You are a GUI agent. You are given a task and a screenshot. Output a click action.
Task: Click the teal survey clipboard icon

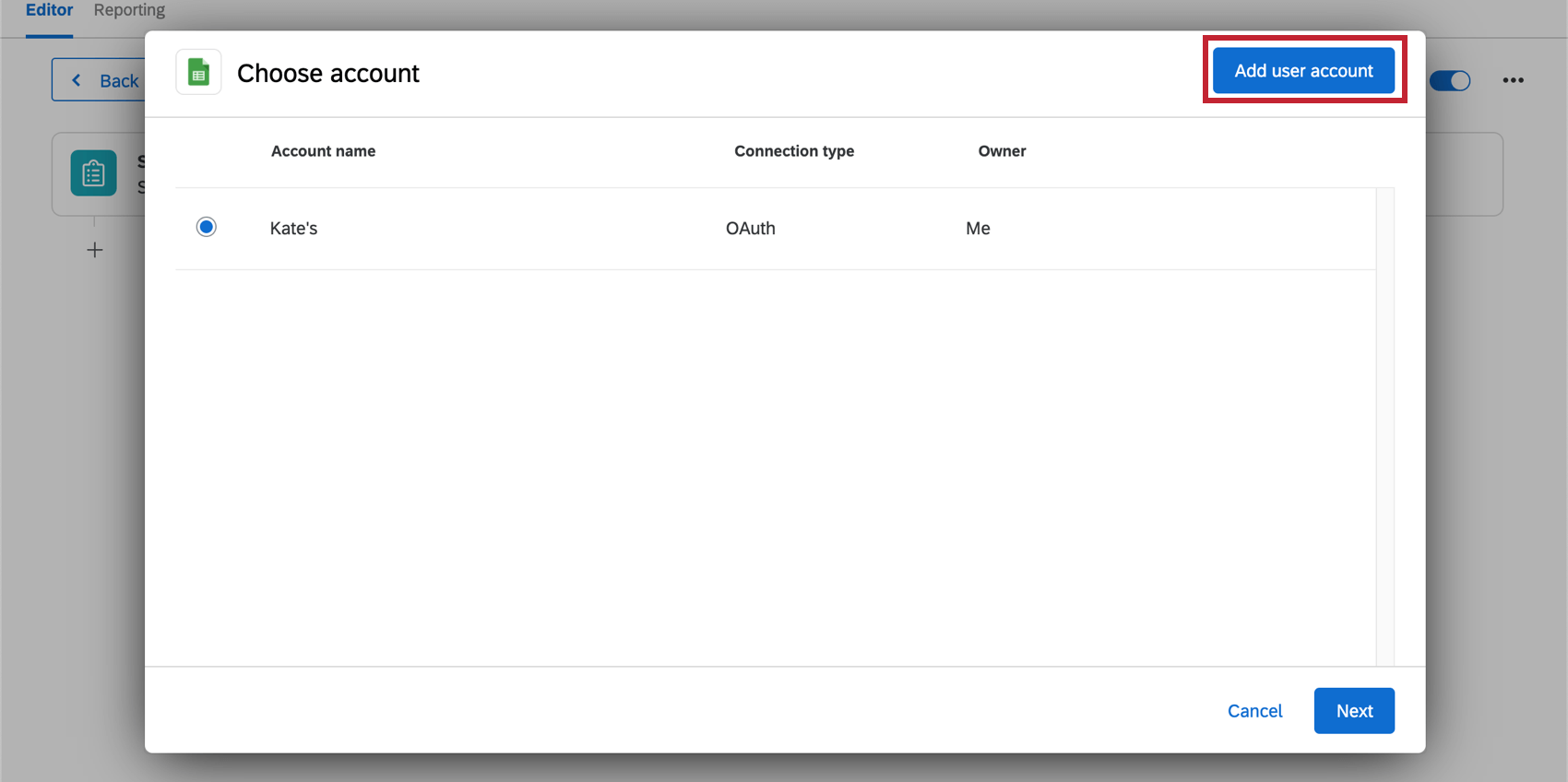pyautogui.click(x=94, y=173)
